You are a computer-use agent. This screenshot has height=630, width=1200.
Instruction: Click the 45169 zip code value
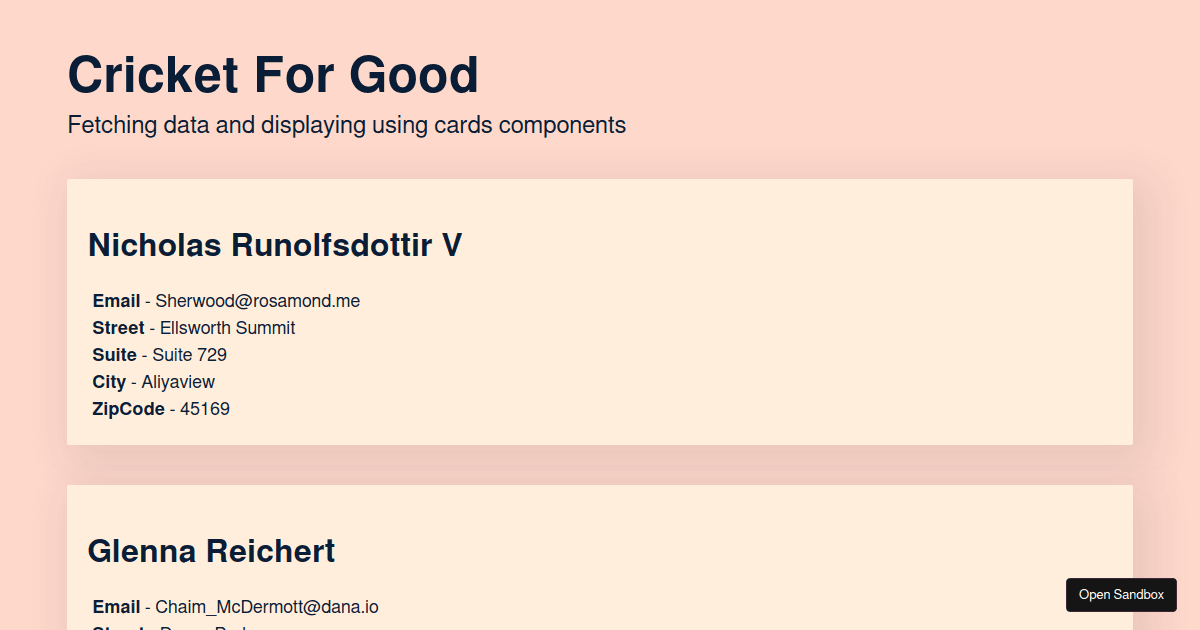(x=205, y=409)
